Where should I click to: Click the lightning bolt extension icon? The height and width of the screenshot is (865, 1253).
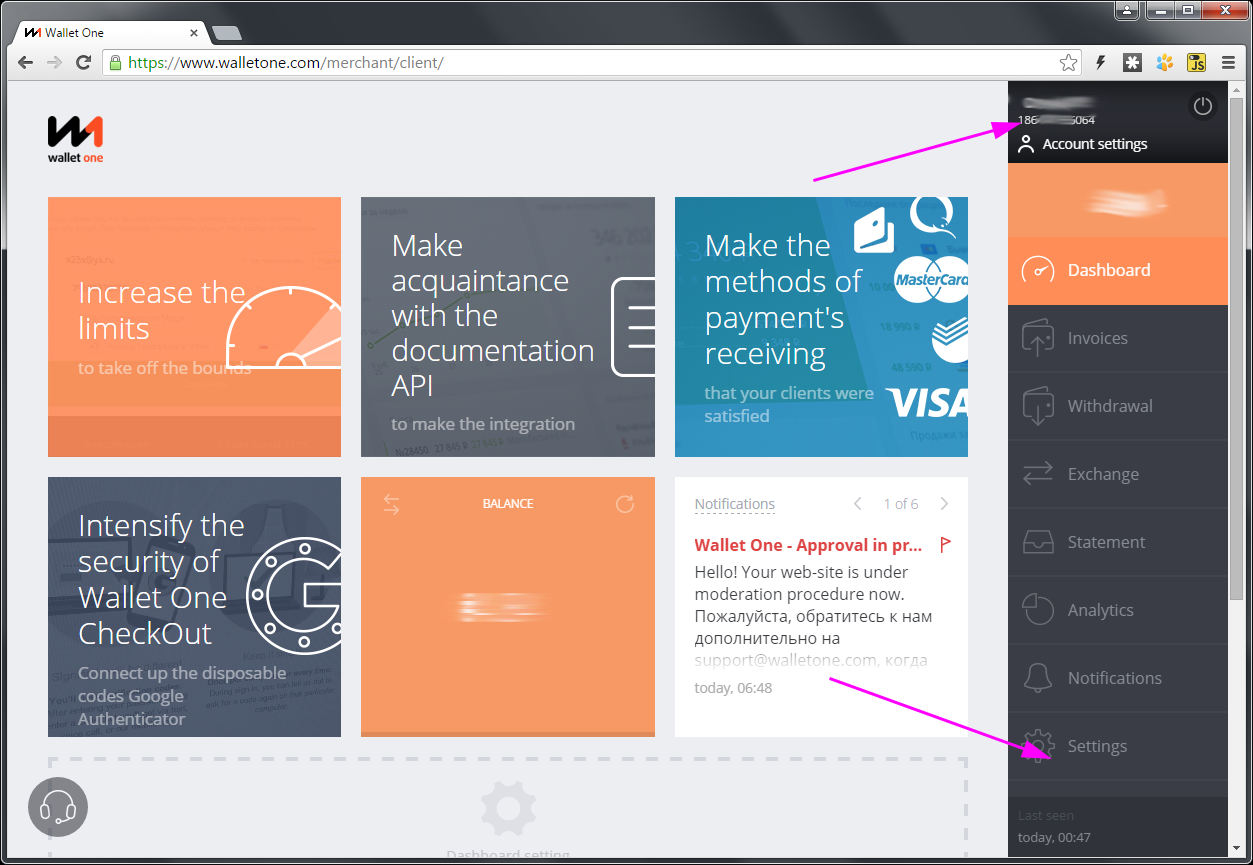click(1101, 63)
